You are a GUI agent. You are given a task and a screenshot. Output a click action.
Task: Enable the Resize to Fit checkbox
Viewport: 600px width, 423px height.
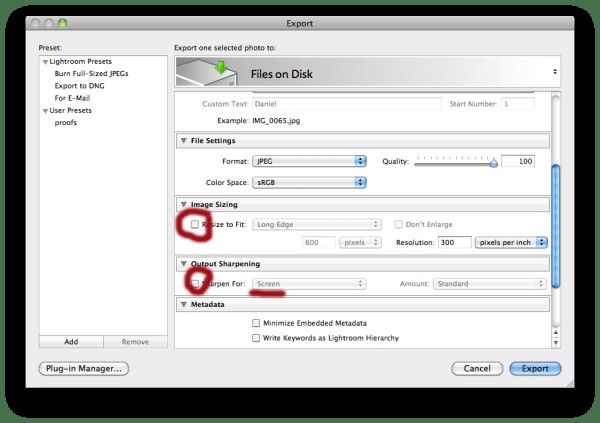(x=195, y=224)
